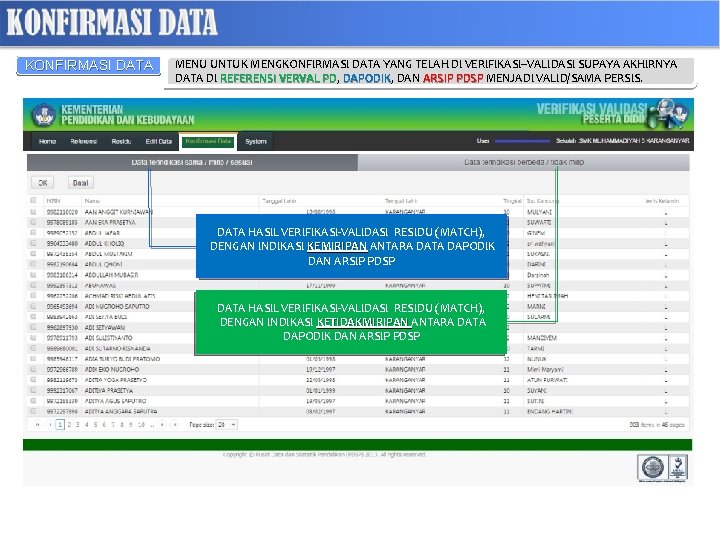
Task: Click the Kementerian Pendidikan emblem logo
Action: point(44,115)
